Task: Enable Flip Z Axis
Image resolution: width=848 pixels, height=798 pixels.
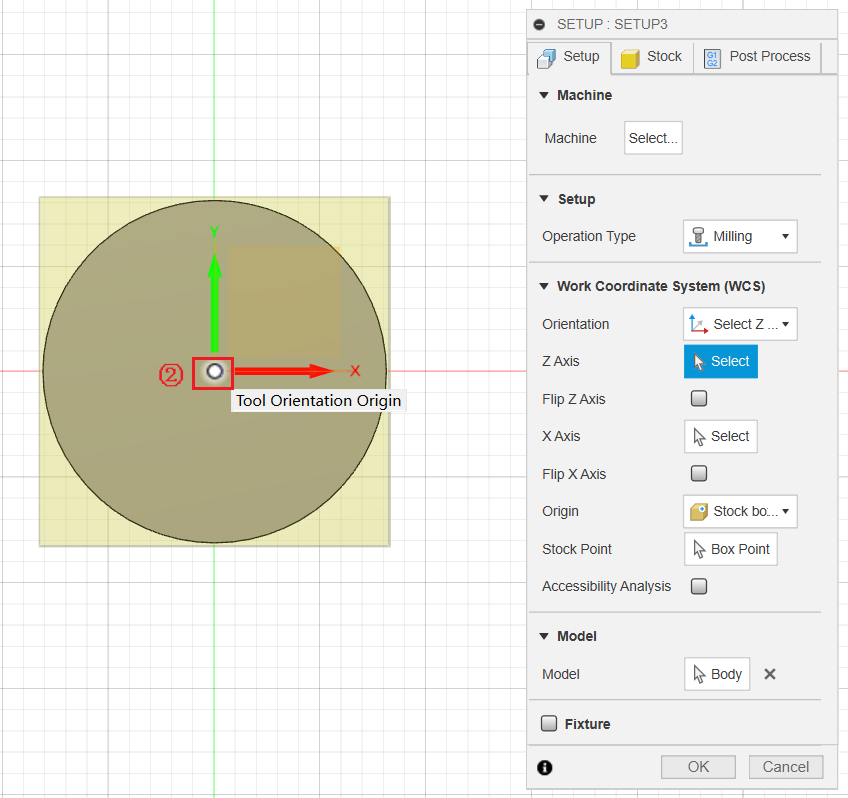Action: [x=698, y=398]
